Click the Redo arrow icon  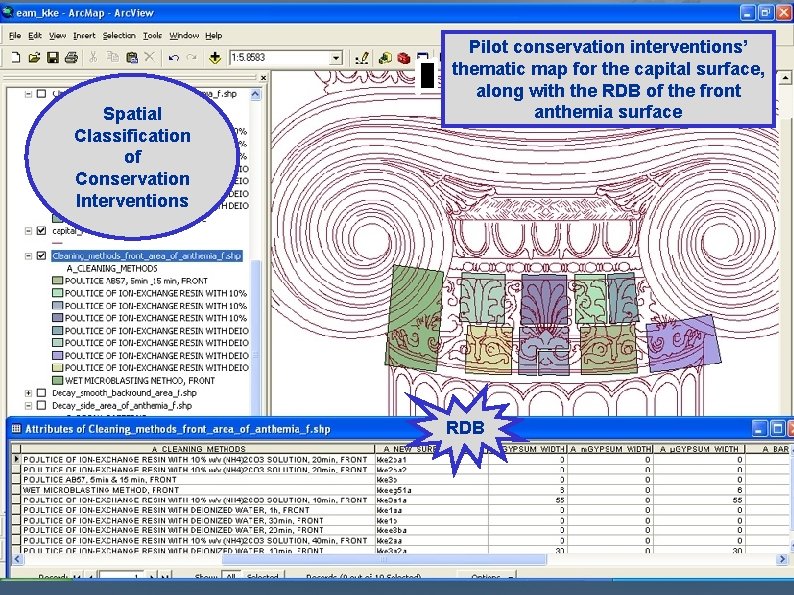click(x=191, y=58)
